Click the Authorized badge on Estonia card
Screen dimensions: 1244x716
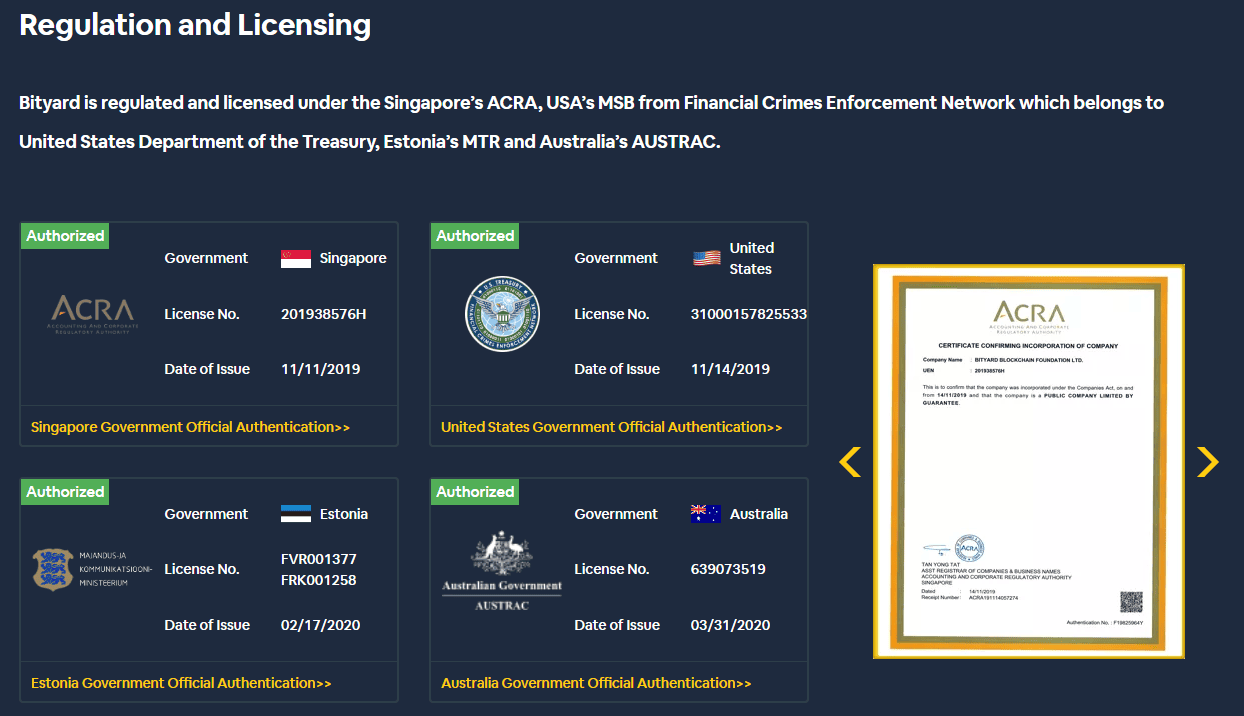pyautogui.click(x=65, y=492)
